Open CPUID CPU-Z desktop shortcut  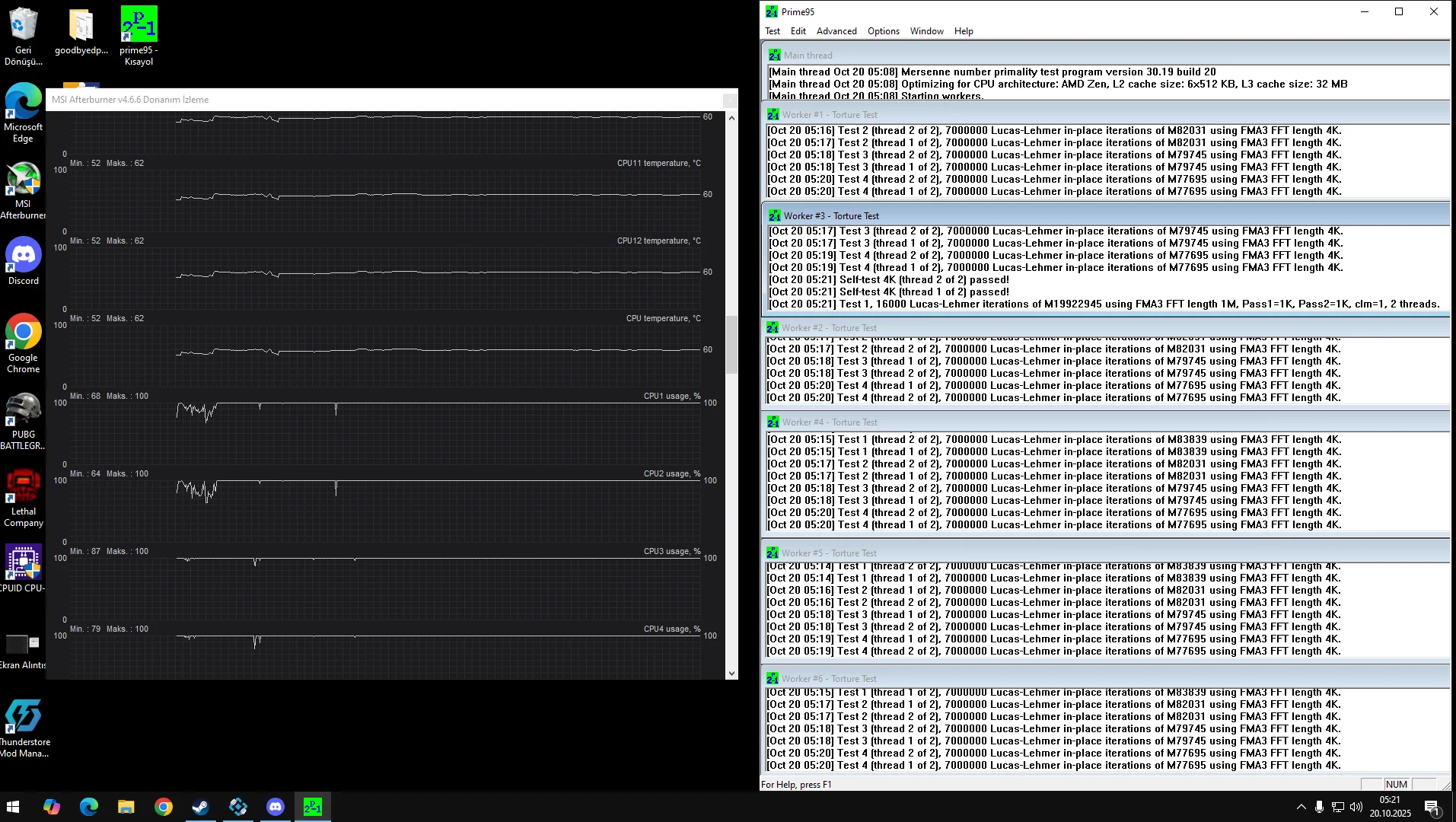coord(23,569)
